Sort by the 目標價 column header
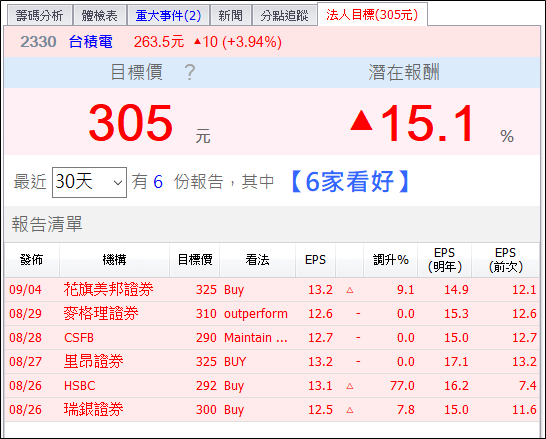 click(x=195, y=260)
